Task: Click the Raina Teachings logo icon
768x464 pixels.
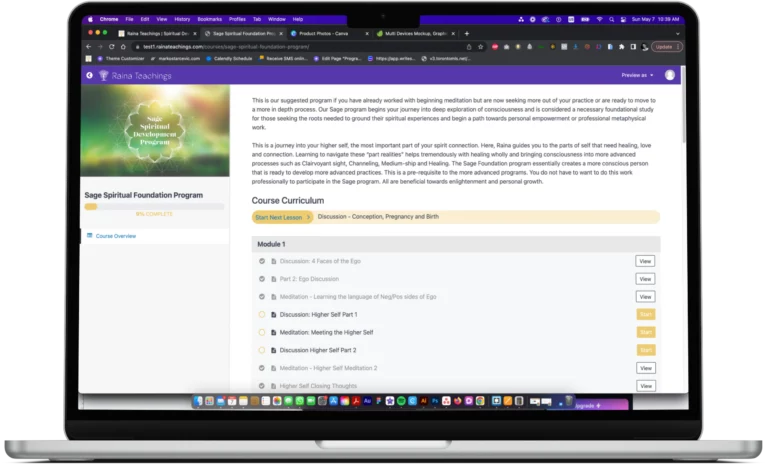Action: coord(102,75)
